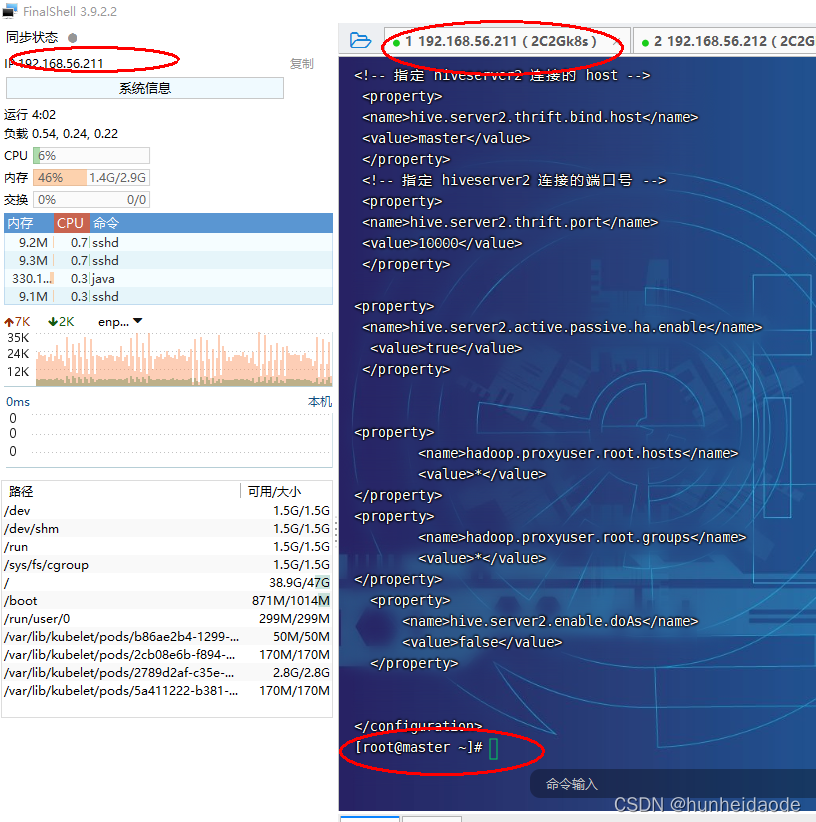Click the FinalShell app icon in title bar
This screenshot has height=822, width=816.
pos(11,10)
